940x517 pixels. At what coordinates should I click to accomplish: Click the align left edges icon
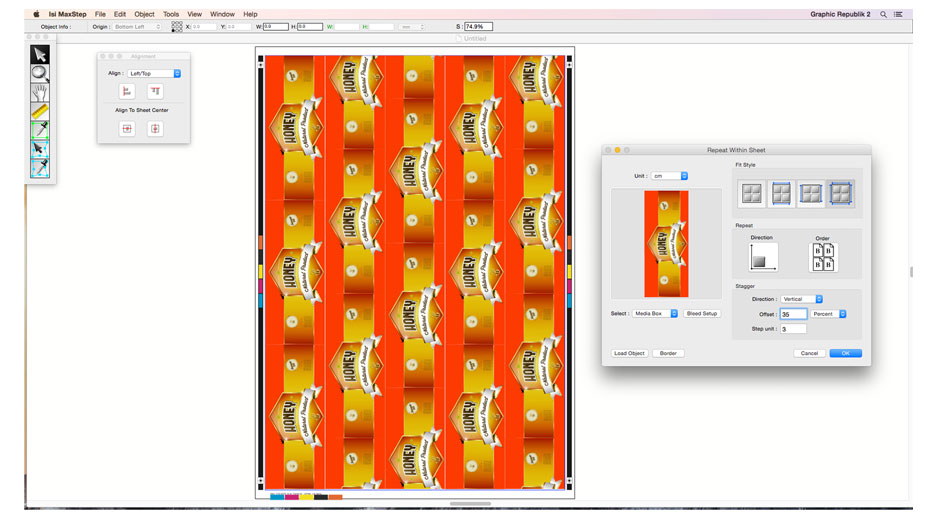127,91
